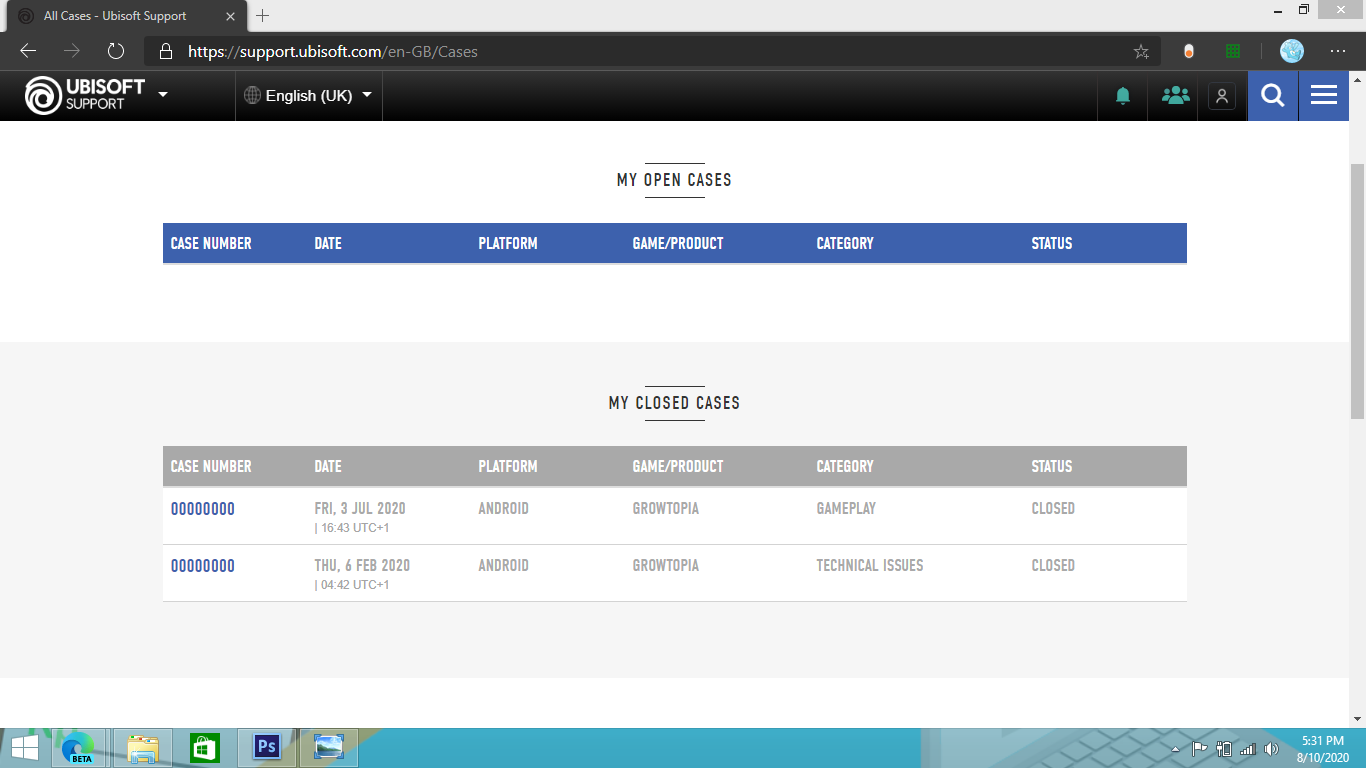
Task: Open the hamburger menu in the site header
Action: pos(1324,96)
